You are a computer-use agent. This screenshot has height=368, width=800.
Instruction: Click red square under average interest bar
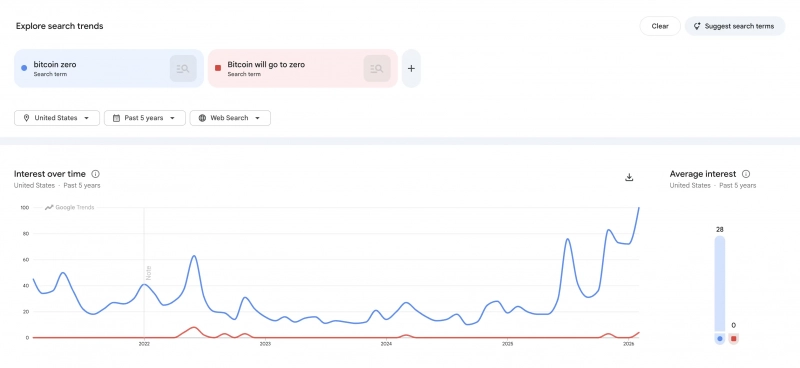click(x=734, y=338)
